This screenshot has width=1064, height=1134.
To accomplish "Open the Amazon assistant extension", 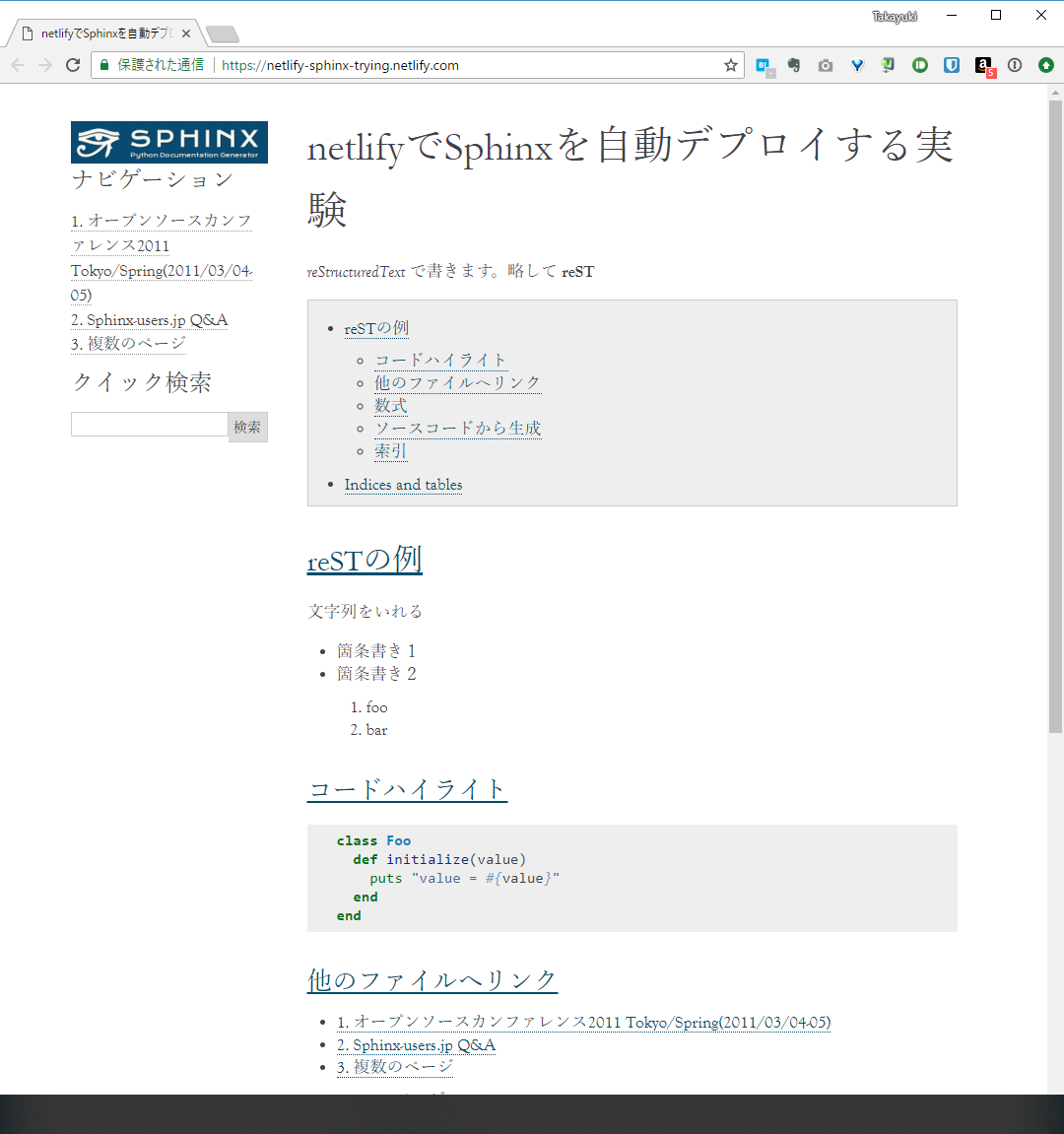I will [x=984, y=67].
